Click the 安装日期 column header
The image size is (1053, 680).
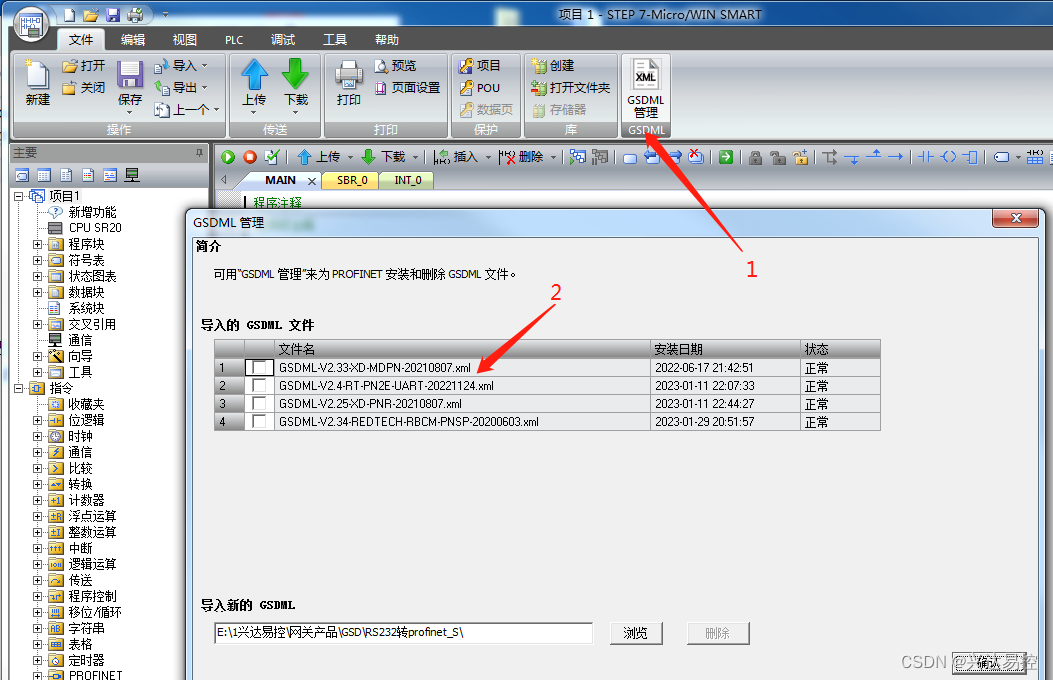pyautogui.click(x=725, y=349)
